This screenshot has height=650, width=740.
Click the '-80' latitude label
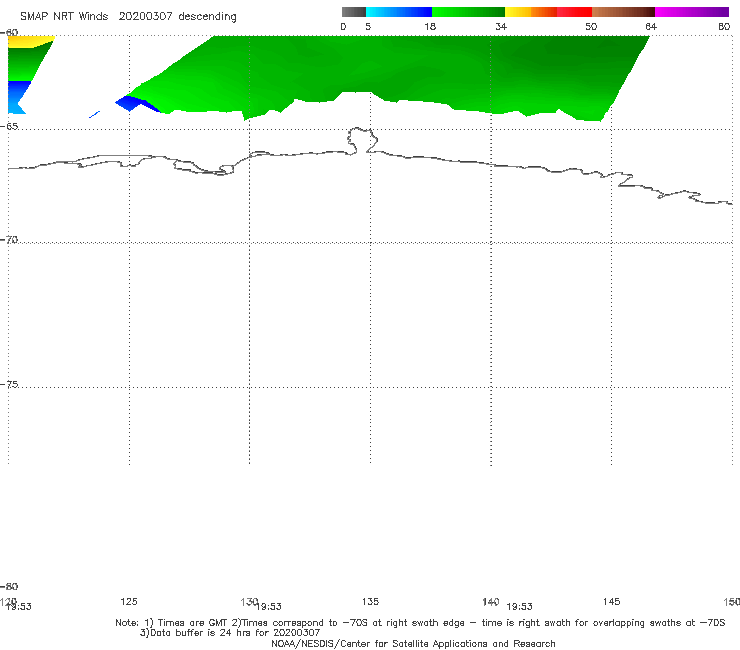point(9,586)
